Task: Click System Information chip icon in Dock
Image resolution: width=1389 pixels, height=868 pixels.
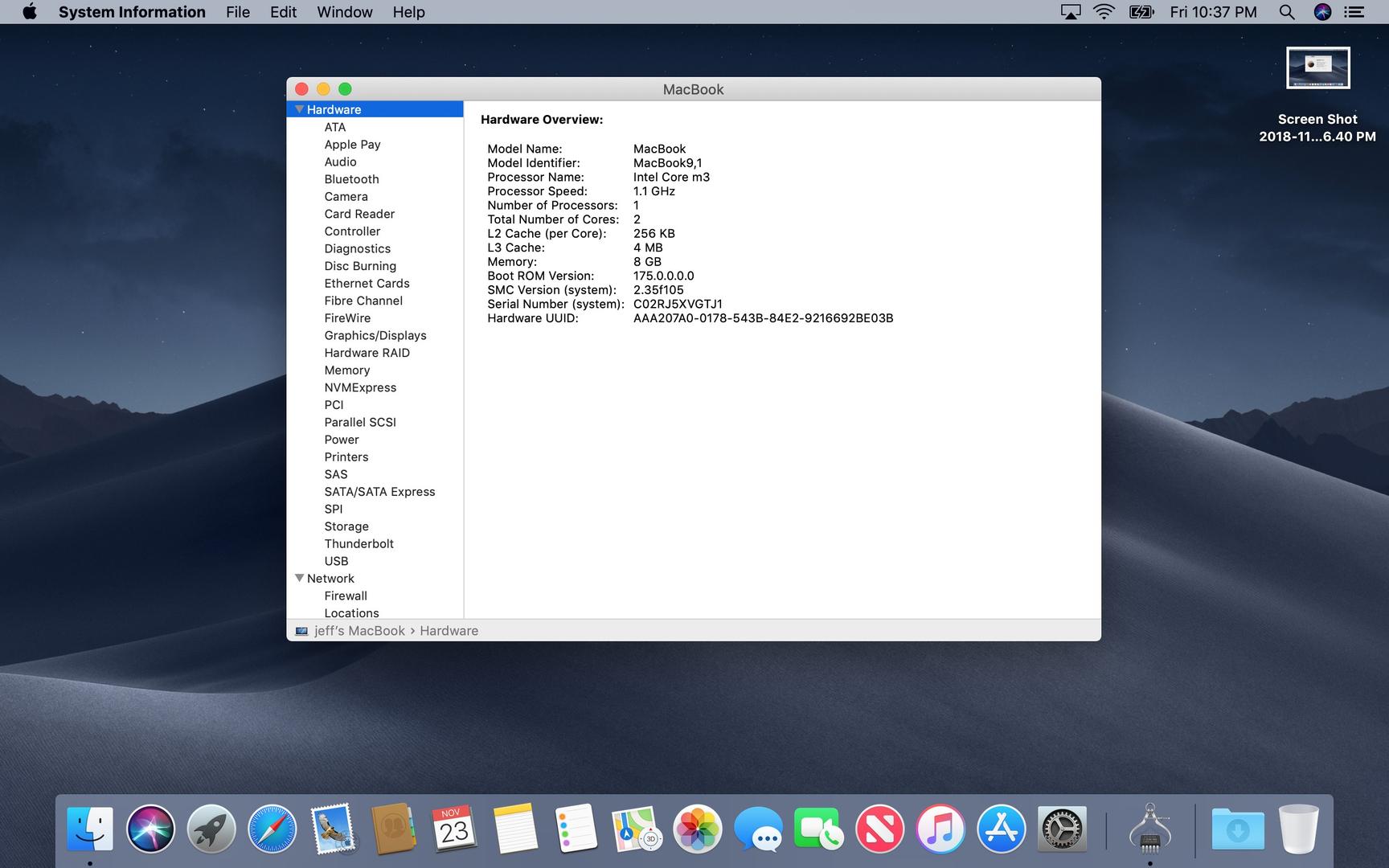Action: click(x=1149, y=829)
